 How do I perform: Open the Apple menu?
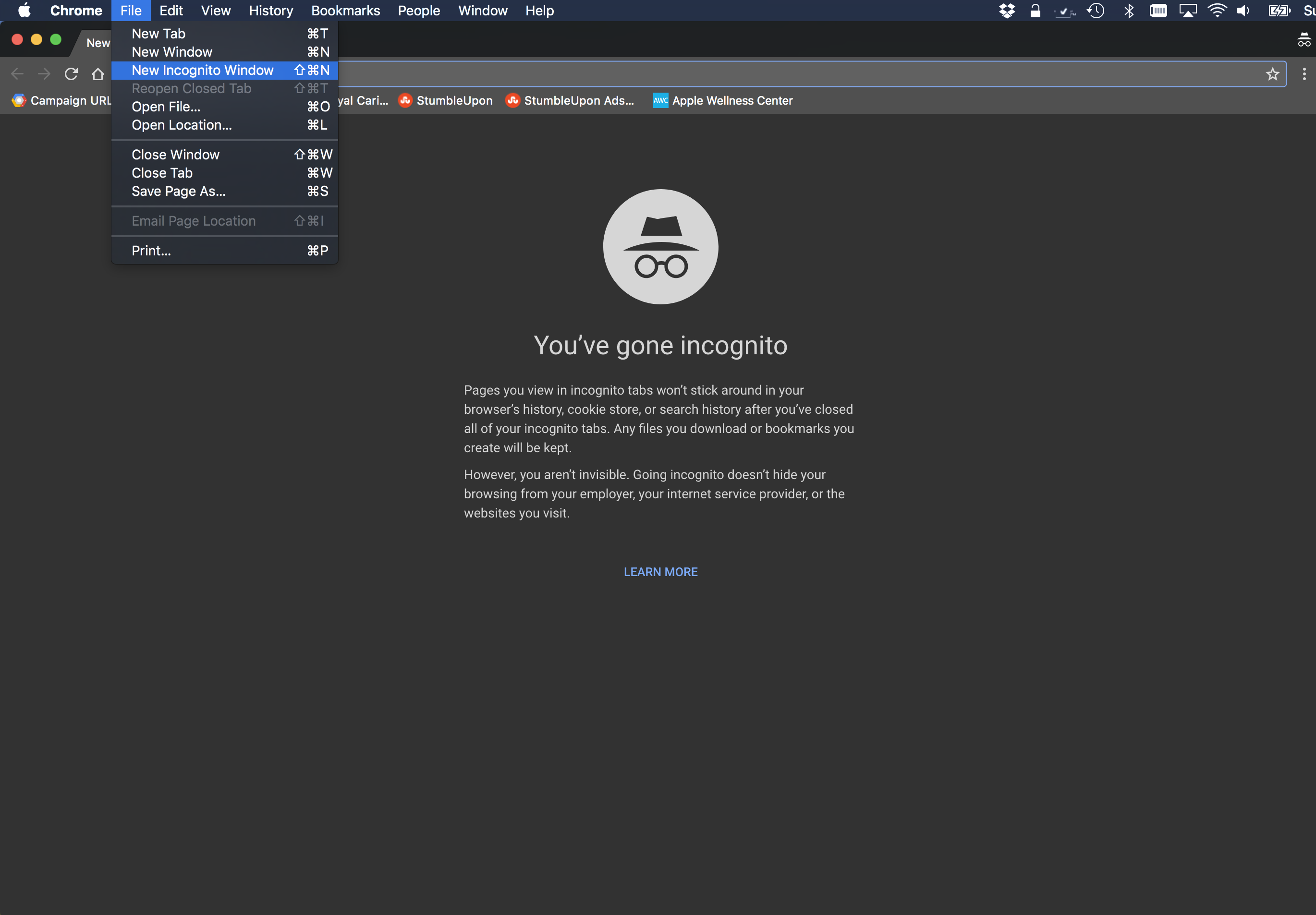(x=24, y=10)
